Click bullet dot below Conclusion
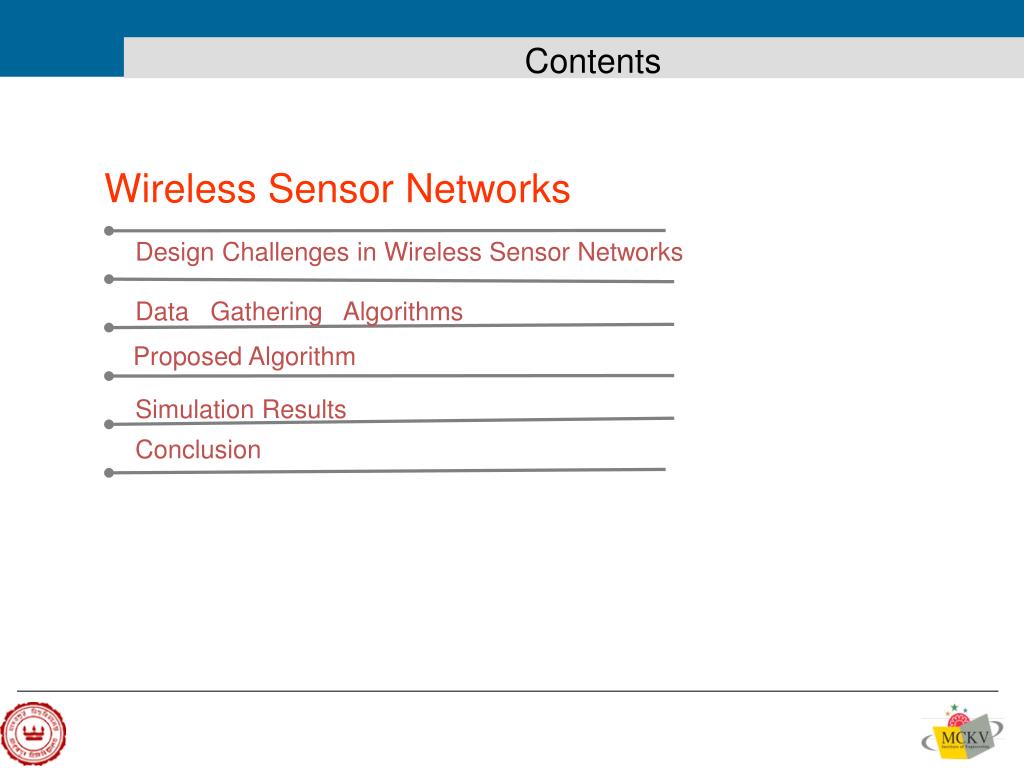 (109, 473)
